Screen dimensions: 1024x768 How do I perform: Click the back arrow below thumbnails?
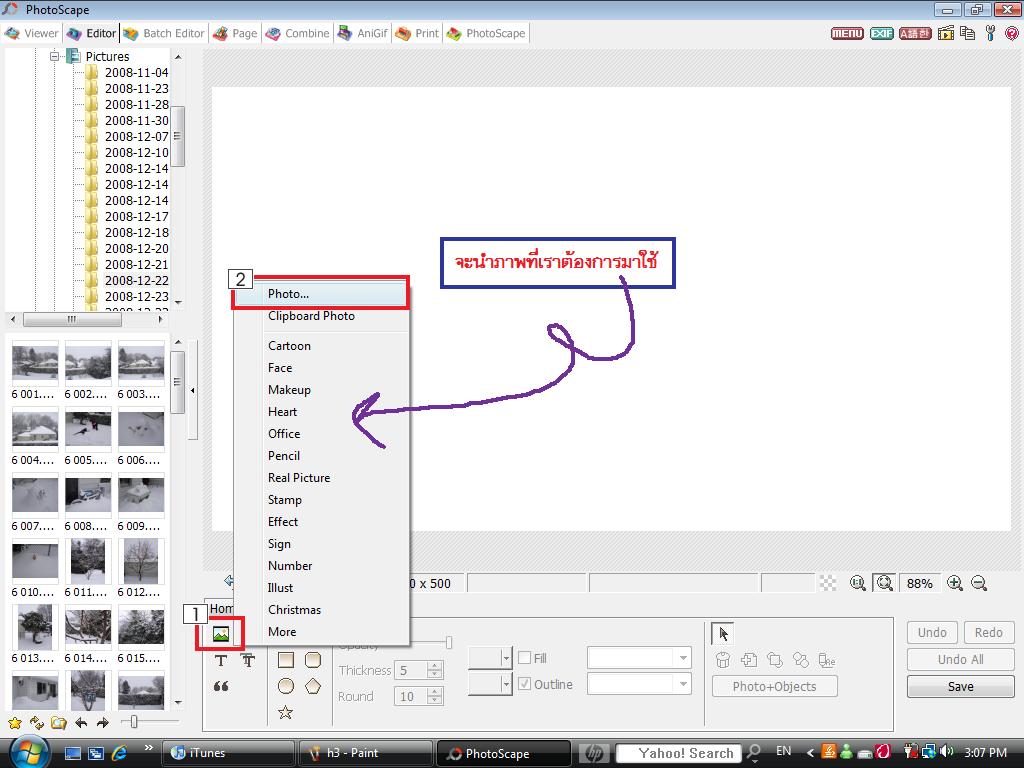pos(81,723)
